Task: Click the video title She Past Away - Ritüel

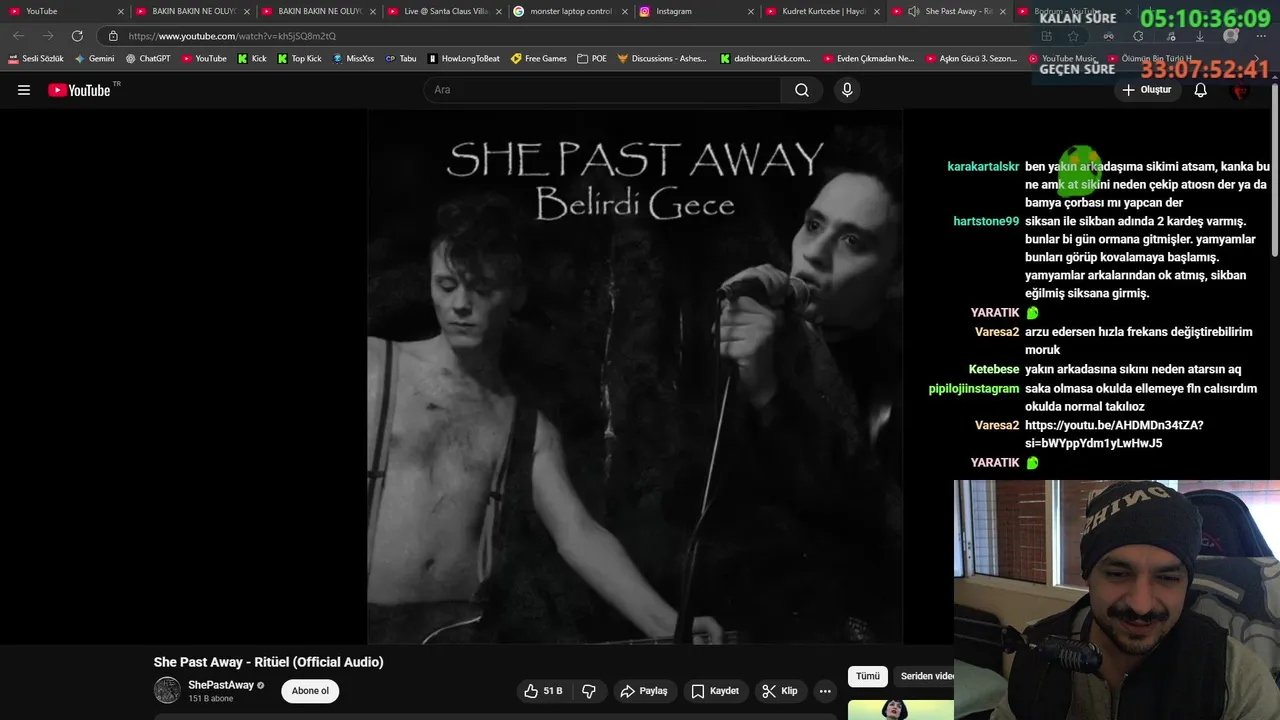Action: click(268, 662)
